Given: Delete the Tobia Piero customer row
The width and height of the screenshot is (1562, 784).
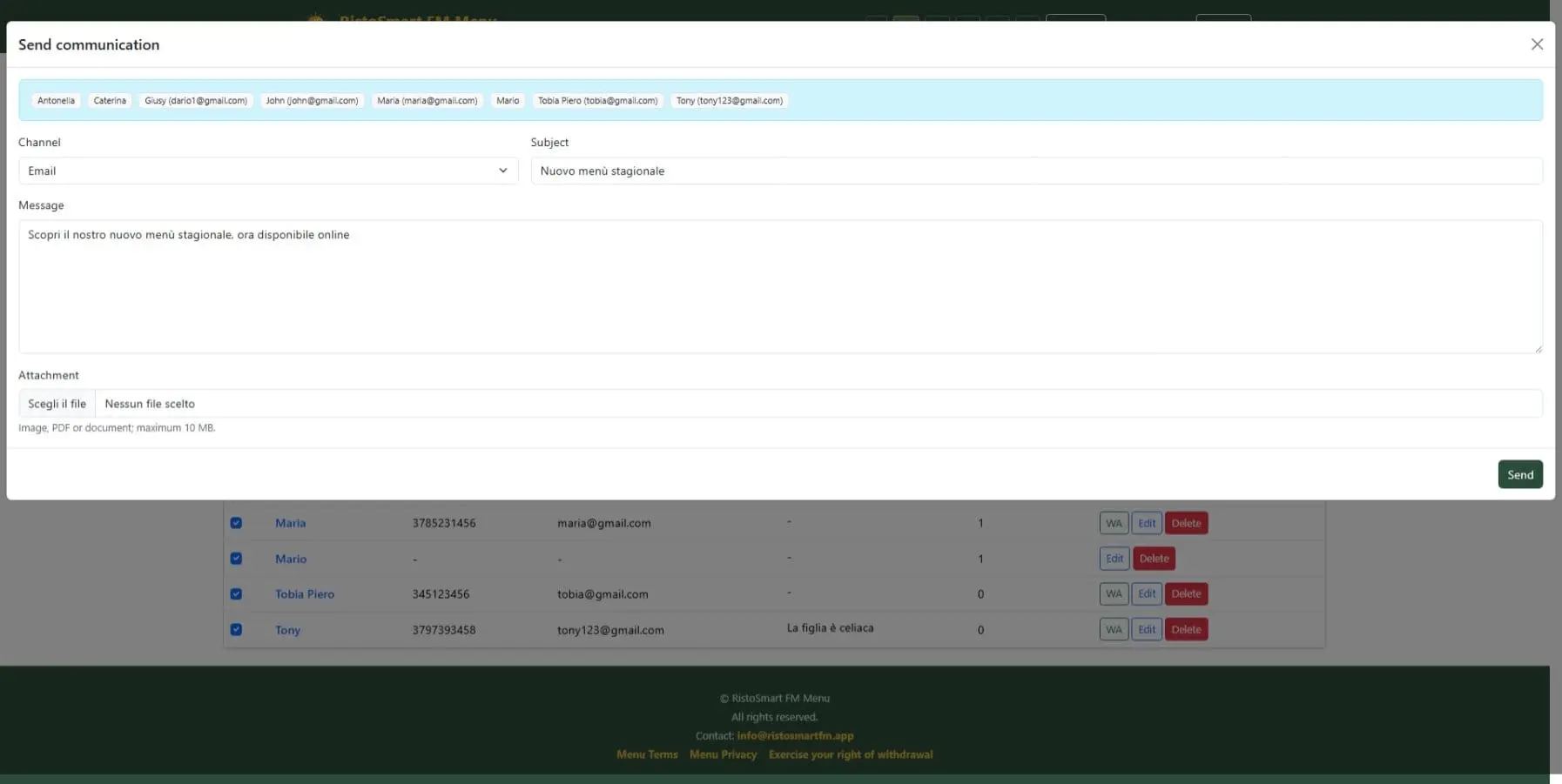Looking at the screenshot, I should (1186, 593).
